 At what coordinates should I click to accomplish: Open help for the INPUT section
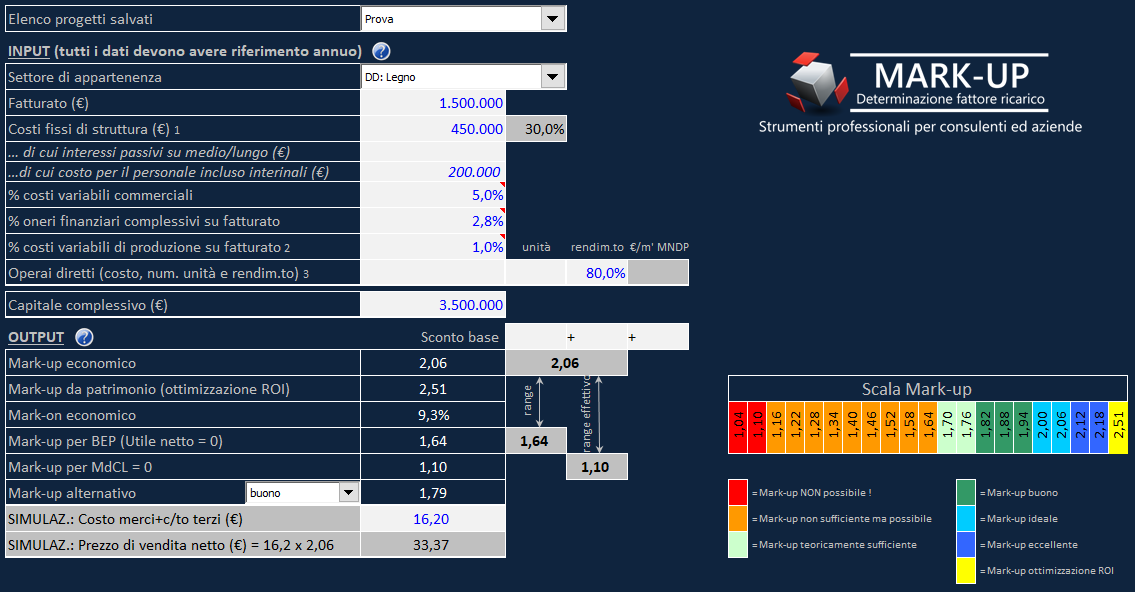tap(381, 51)
